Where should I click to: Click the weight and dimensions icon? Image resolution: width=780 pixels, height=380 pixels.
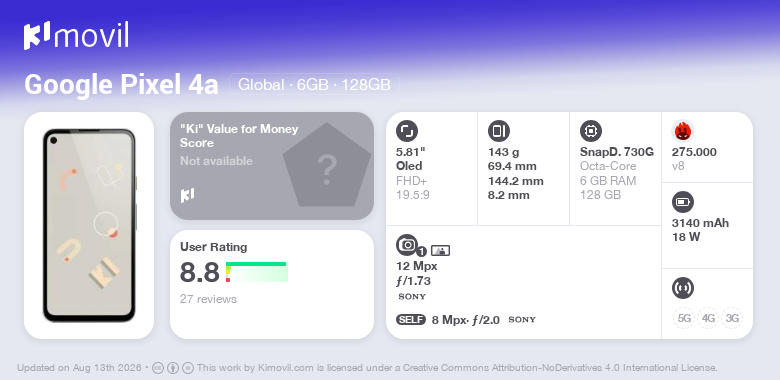(499, 131)
